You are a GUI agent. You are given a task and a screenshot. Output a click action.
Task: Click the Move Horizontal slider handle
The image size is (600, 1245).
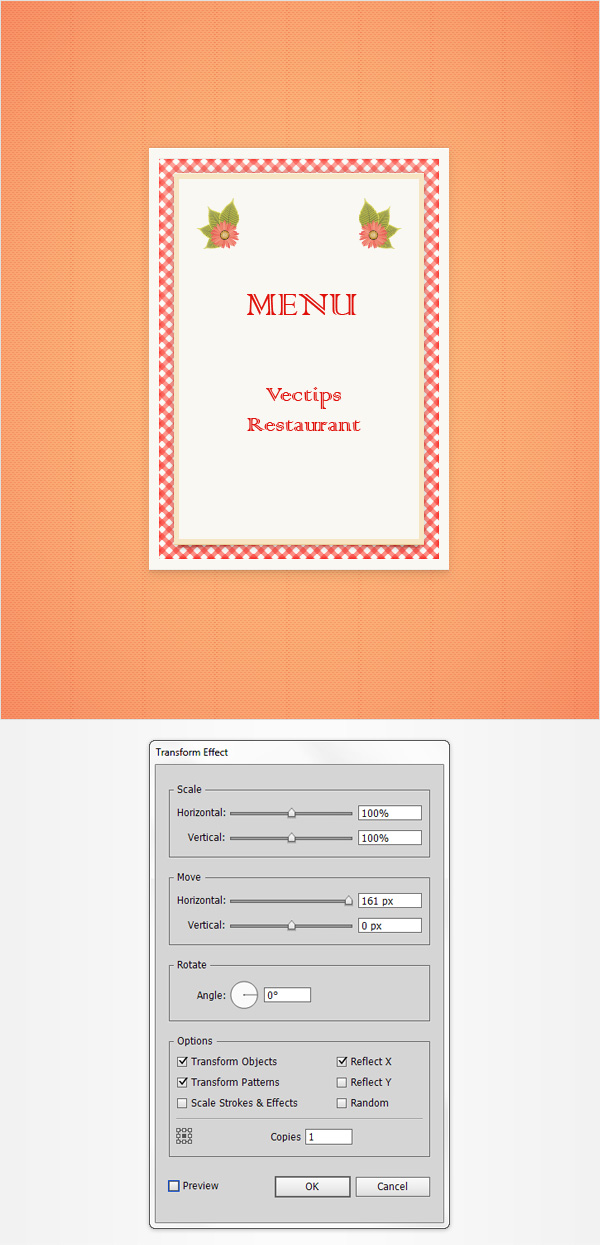point(349,901)
